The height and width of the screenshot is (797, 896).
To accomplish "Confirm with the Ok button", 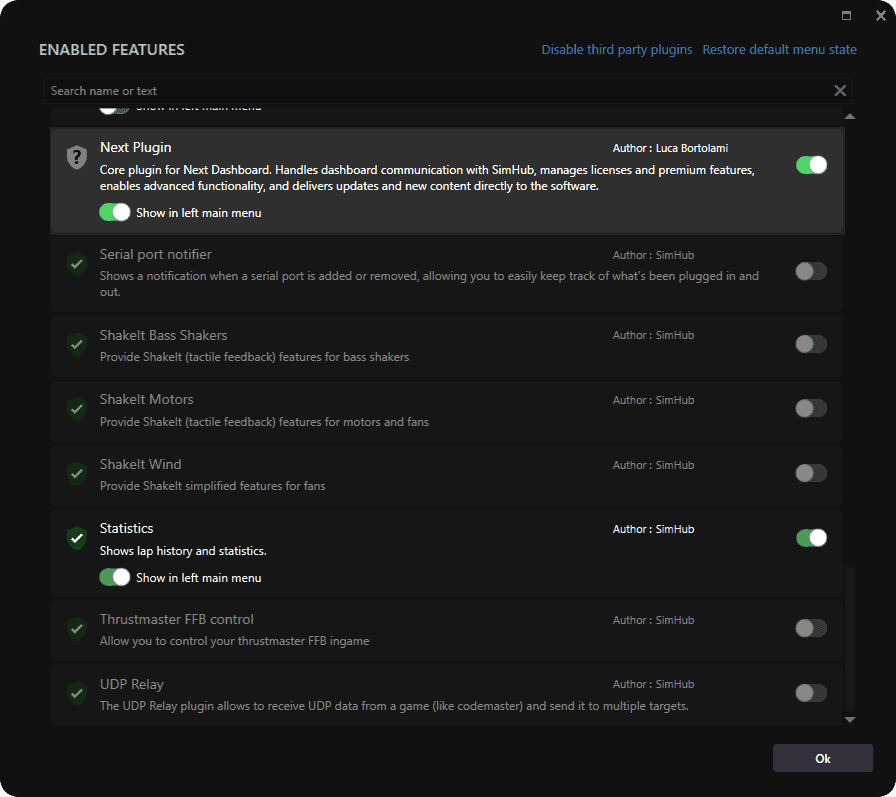I will (823, 758).
